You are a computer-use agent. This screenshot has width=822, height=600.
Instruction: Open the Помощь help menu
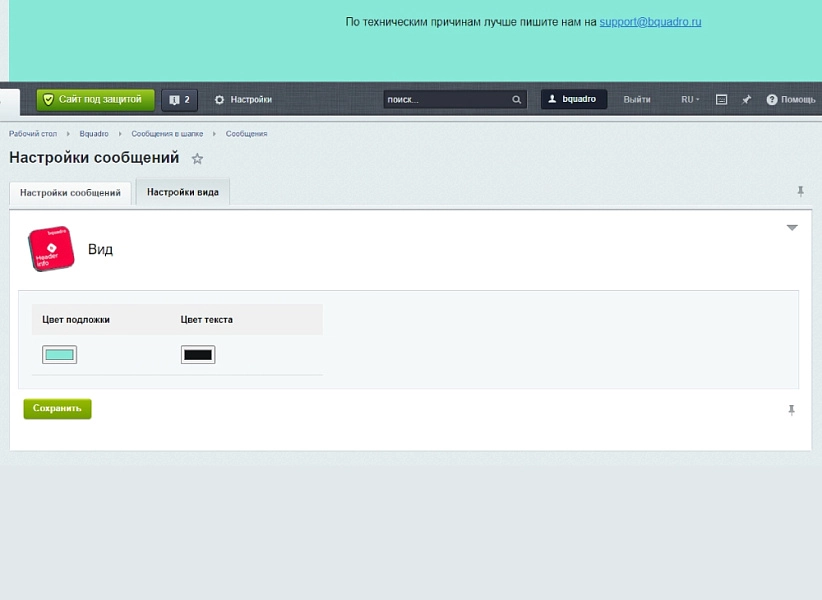point(791,100)
